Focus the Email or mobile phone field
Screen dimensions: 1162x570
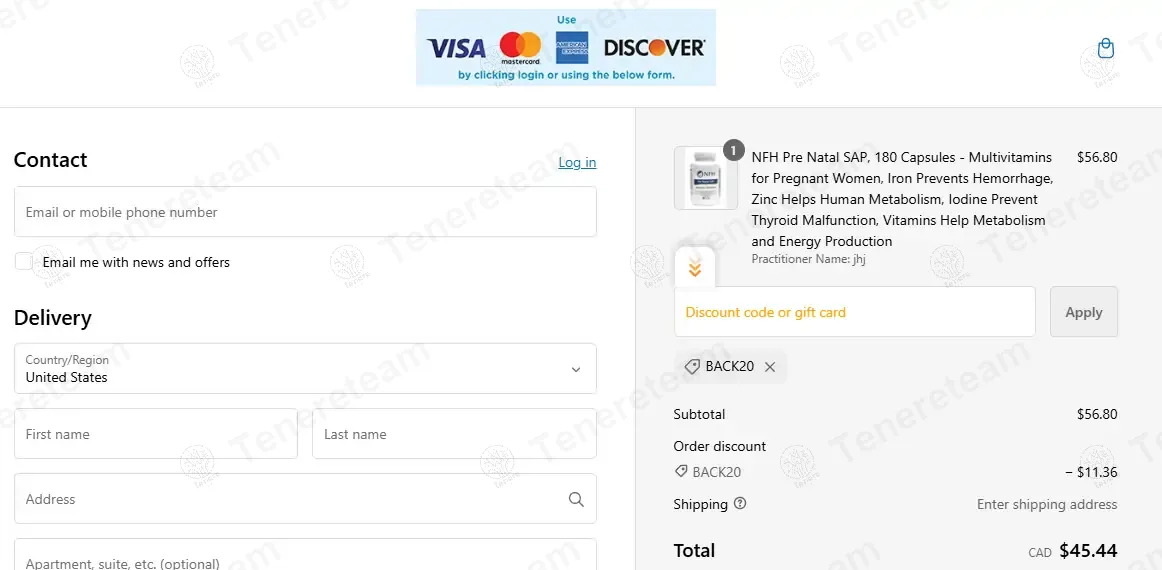305,212
